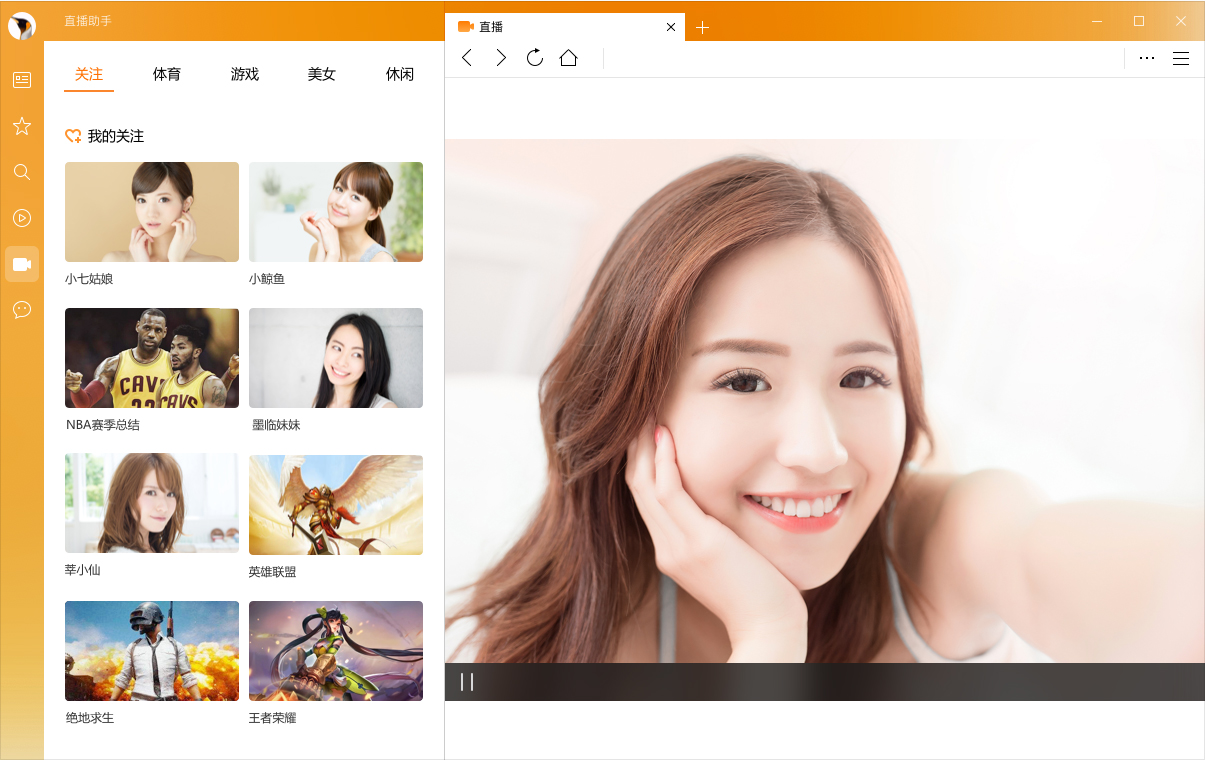The width and height of the screenshot is (1205, 760).
Task: Pause the live video playback
Action: [x=467, y=682]
